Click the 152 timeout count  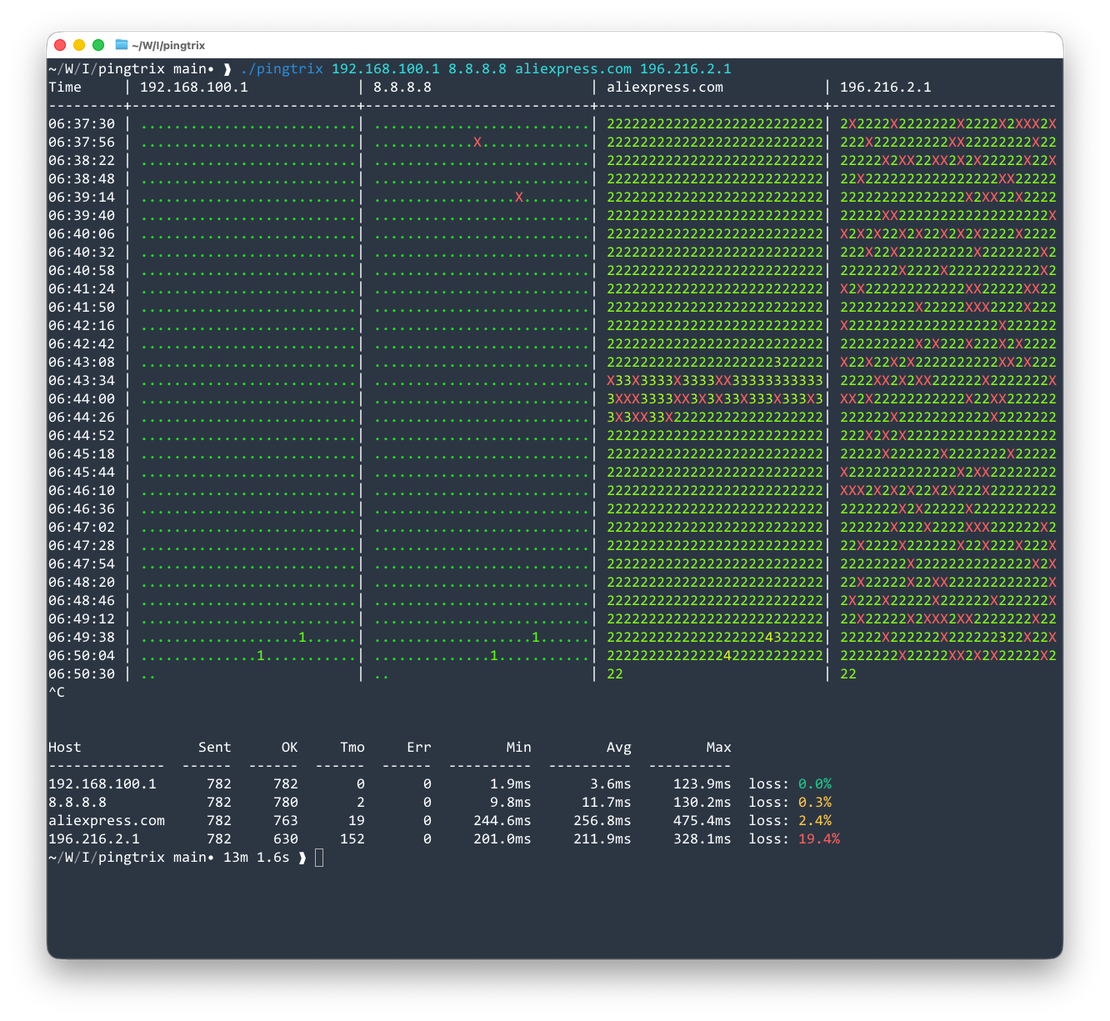[353, 839]
